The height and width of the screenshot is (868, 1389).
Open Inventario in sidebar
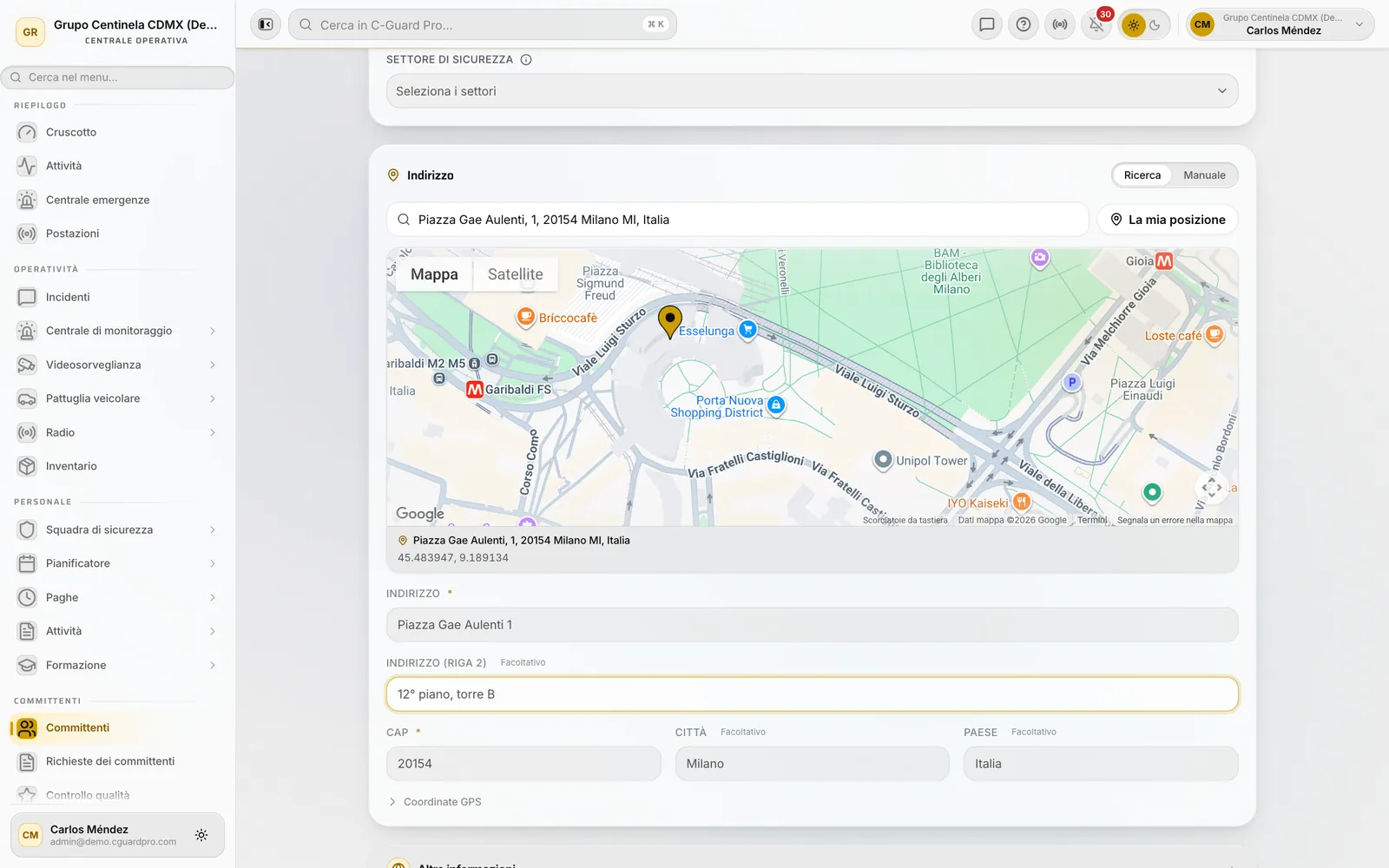coord(117,466)
